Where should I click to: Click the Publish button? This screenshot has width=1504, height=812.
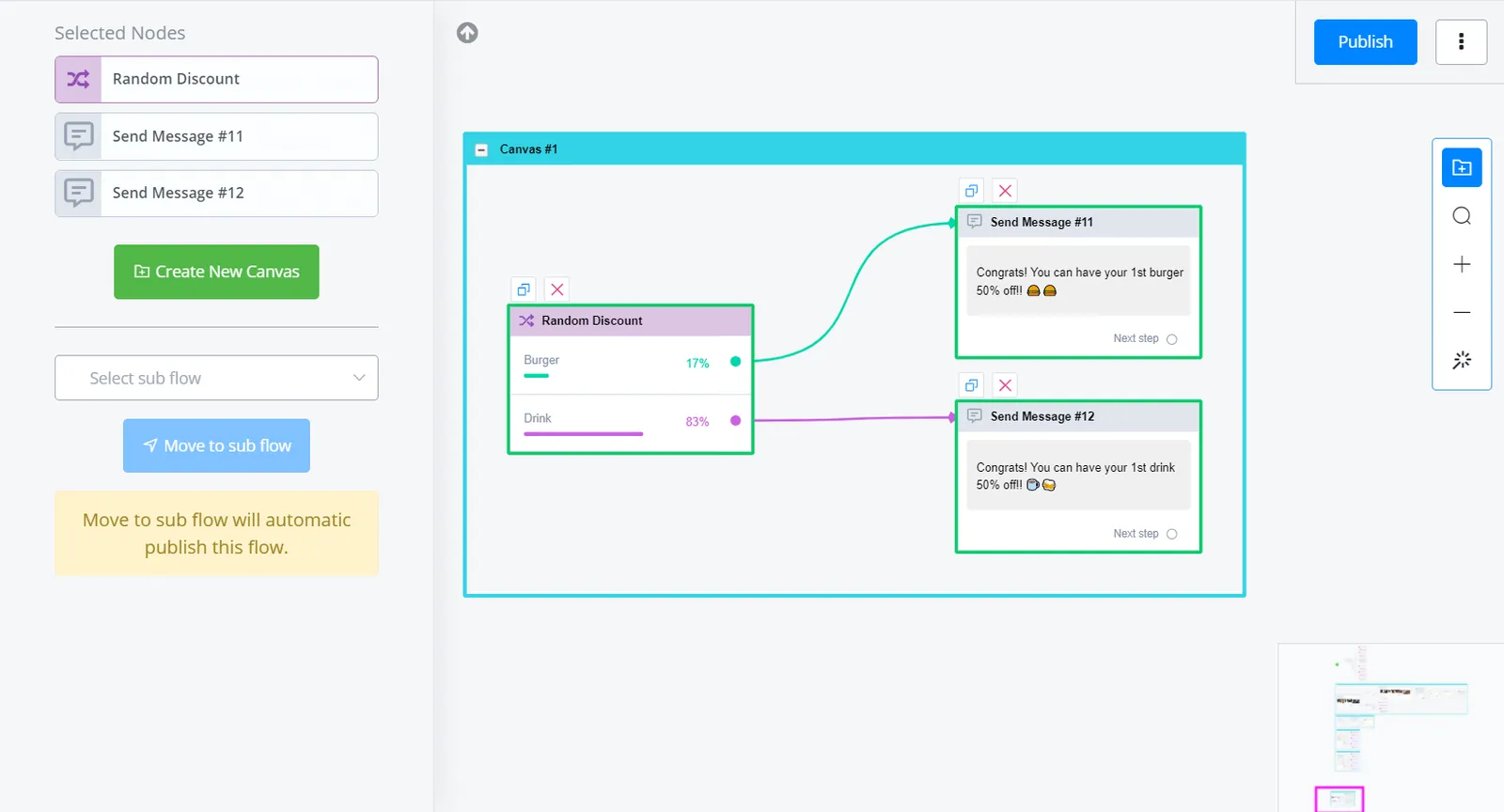click(x=1365, y=41)
